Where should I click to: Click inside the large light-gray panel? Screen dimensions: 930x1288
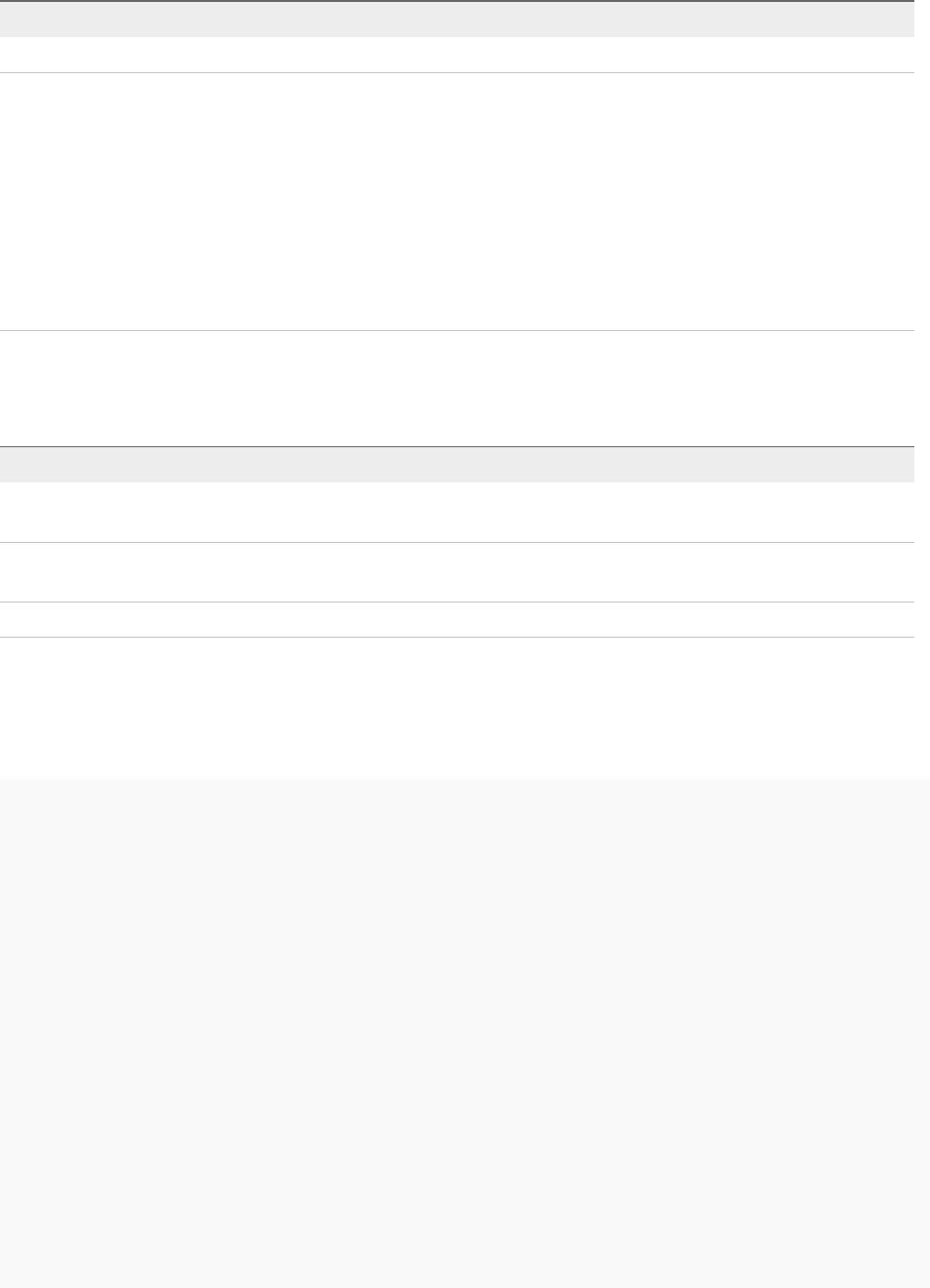pos(465,1034)
